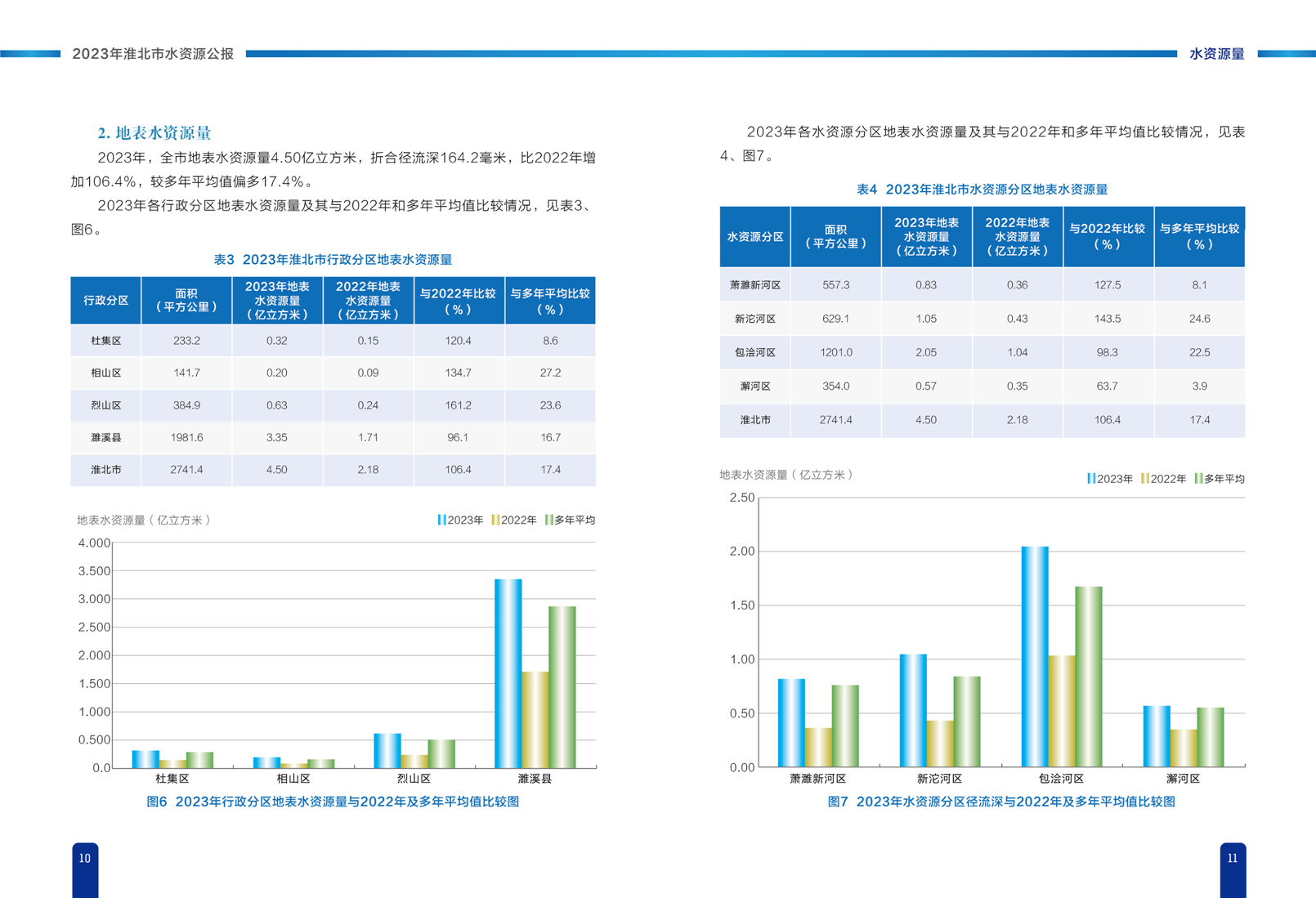Click the cell value '27.2'
This screenshot has height=898, width=1316.
[551, 373]
